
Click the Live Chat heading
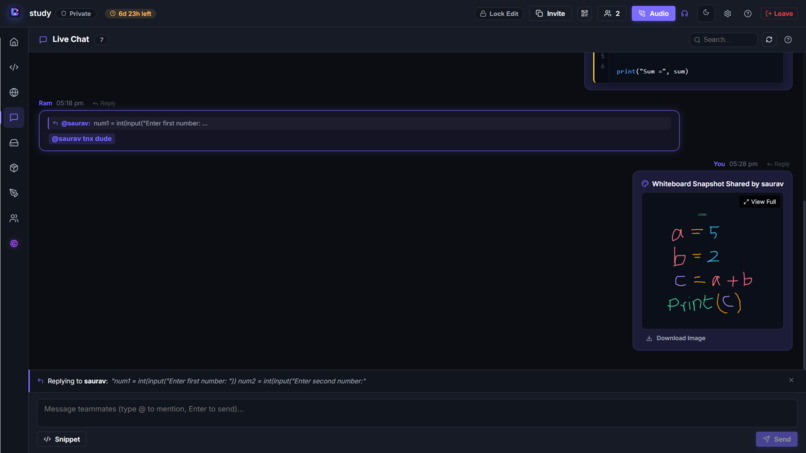[70, 40]
